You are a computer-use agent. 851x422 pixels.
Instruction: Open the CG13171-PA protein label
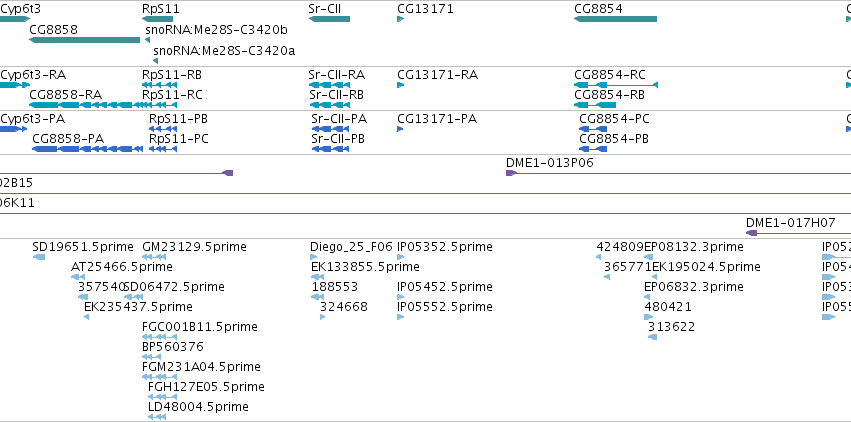coord(437,119)
